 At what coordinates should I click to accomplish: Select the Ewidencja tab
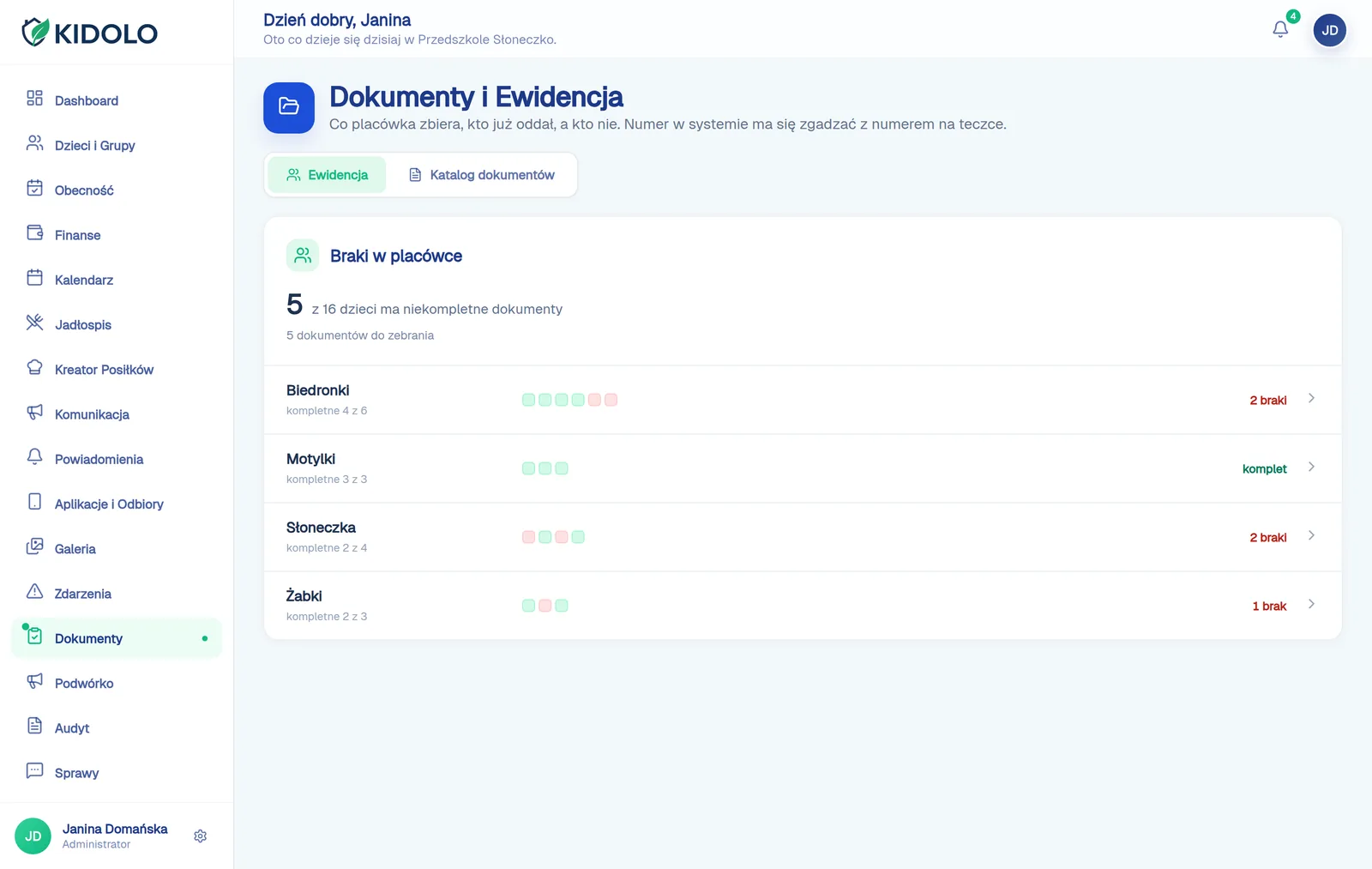pyautogui.click(x=327, y=175)
